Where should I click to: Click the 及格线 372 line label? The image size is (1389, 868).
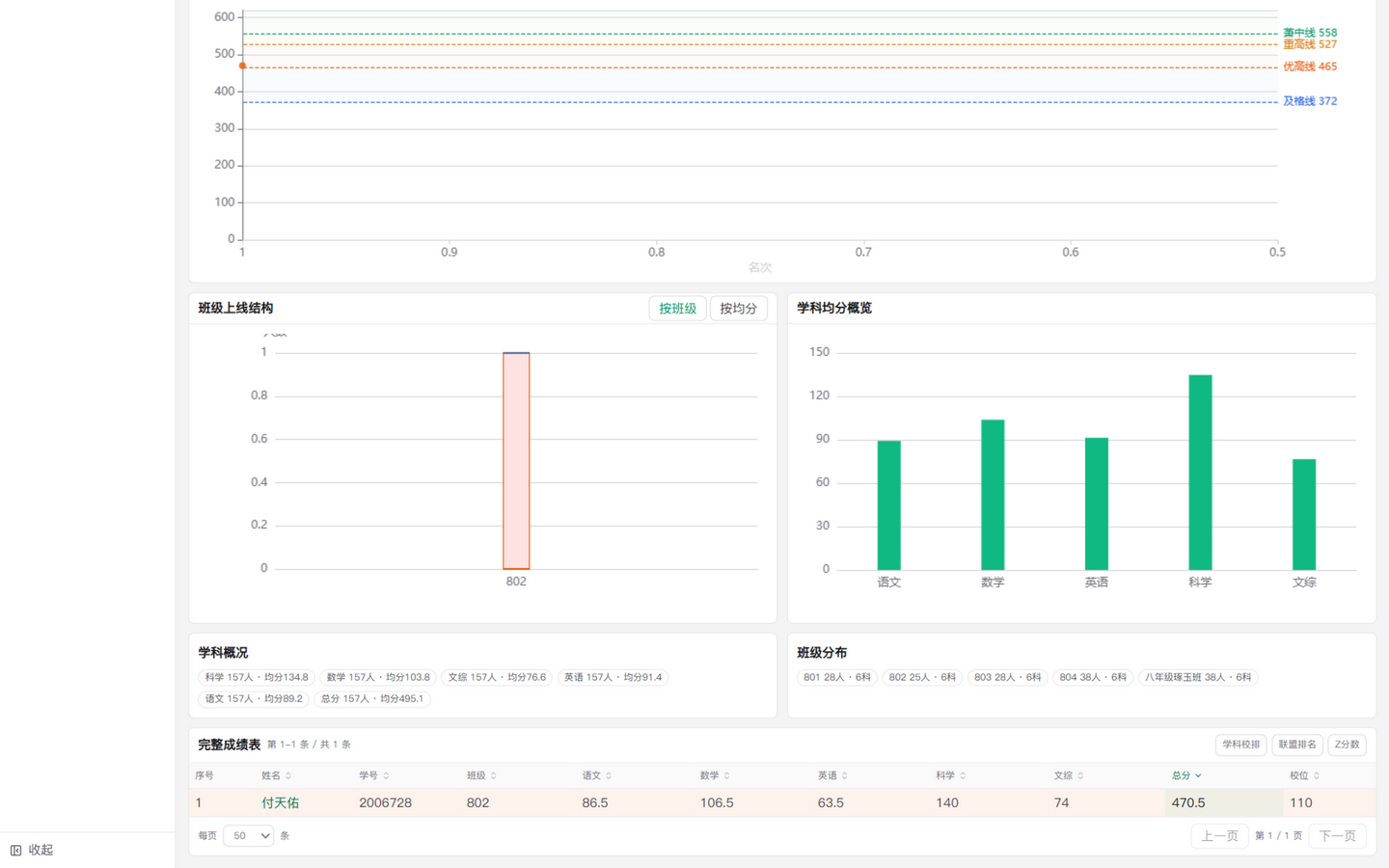tap(1310, 101)
